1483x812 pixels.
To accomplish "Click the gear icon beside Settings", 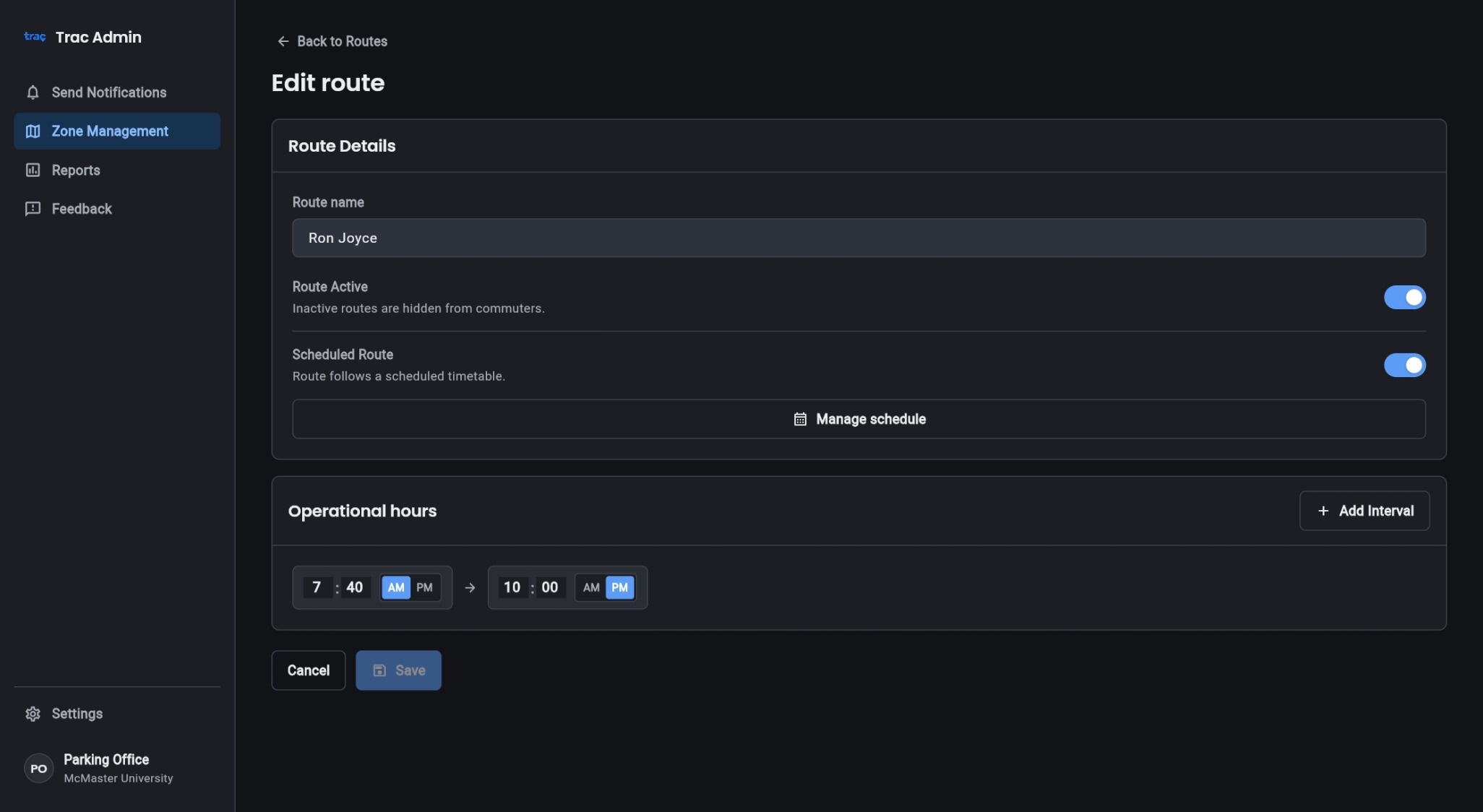I will tap(33, 714).
